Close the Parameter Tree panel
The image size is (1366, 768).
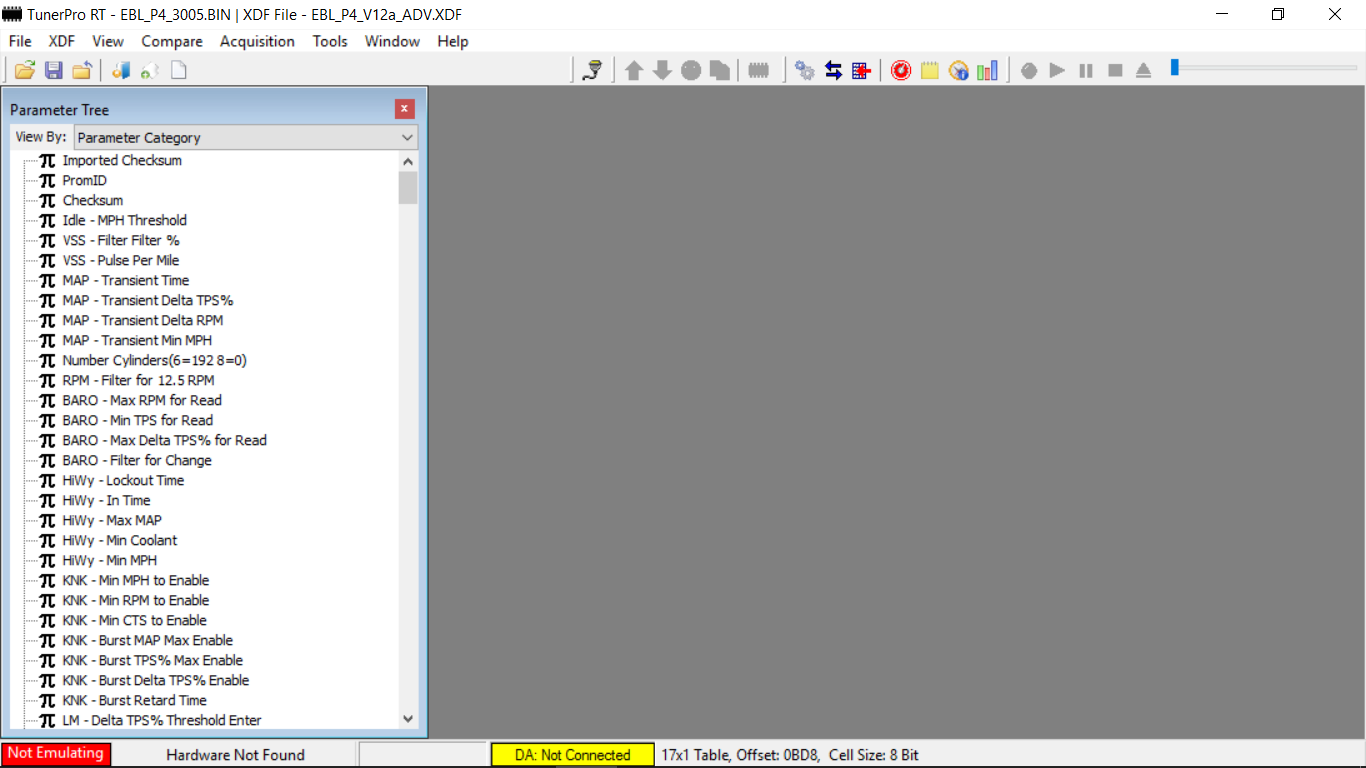pos(404,109)
